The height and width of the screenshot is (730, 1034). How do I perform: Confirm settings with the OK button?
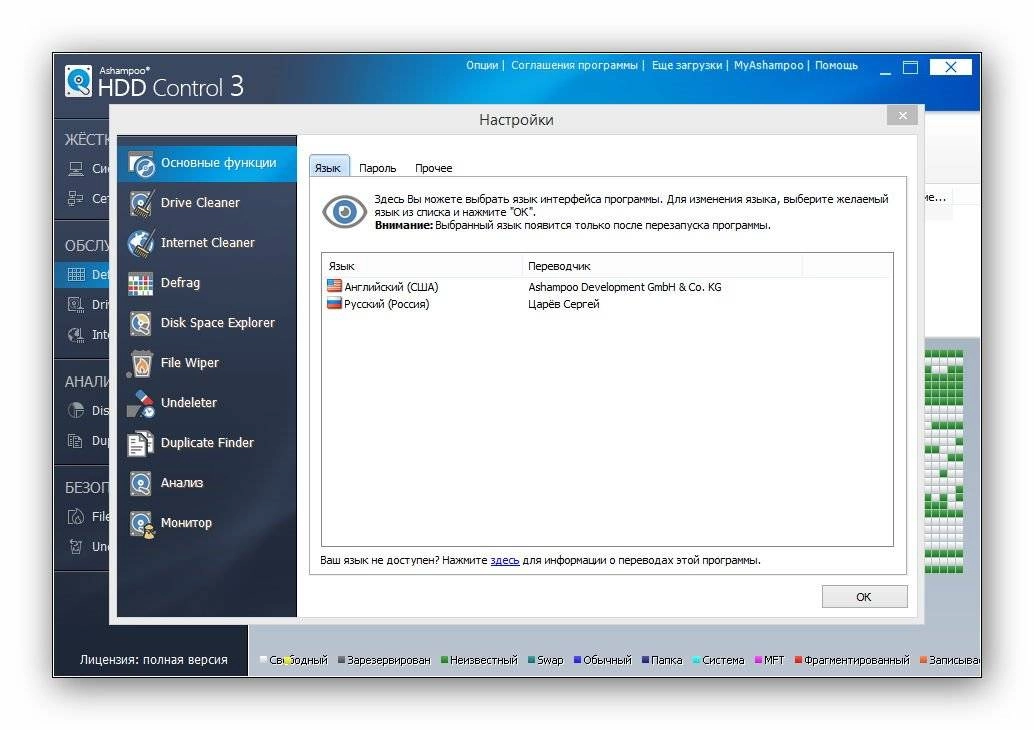click(x=864, y=597)
